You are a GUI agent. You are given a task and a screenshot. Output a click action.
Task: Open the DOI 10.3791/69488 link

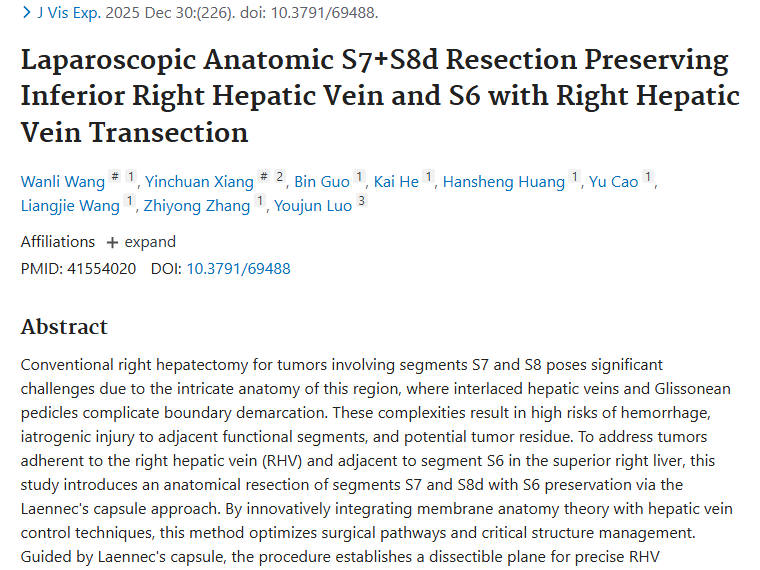tap(238, 268)
